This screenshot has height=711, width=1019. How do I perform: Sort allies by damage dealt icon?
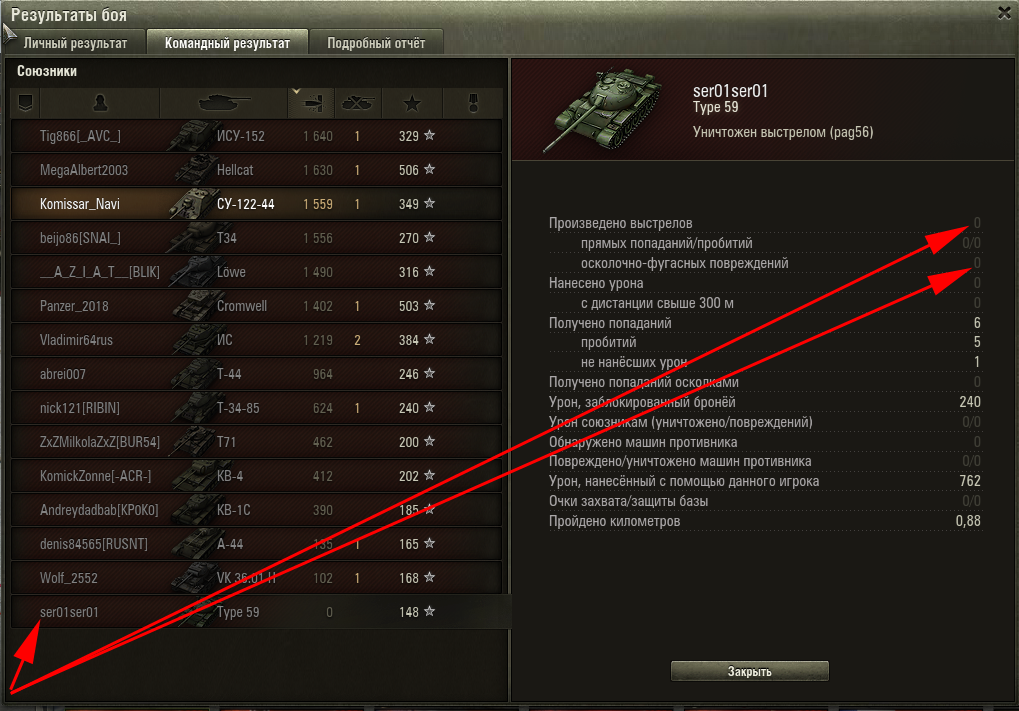[311, 103]
